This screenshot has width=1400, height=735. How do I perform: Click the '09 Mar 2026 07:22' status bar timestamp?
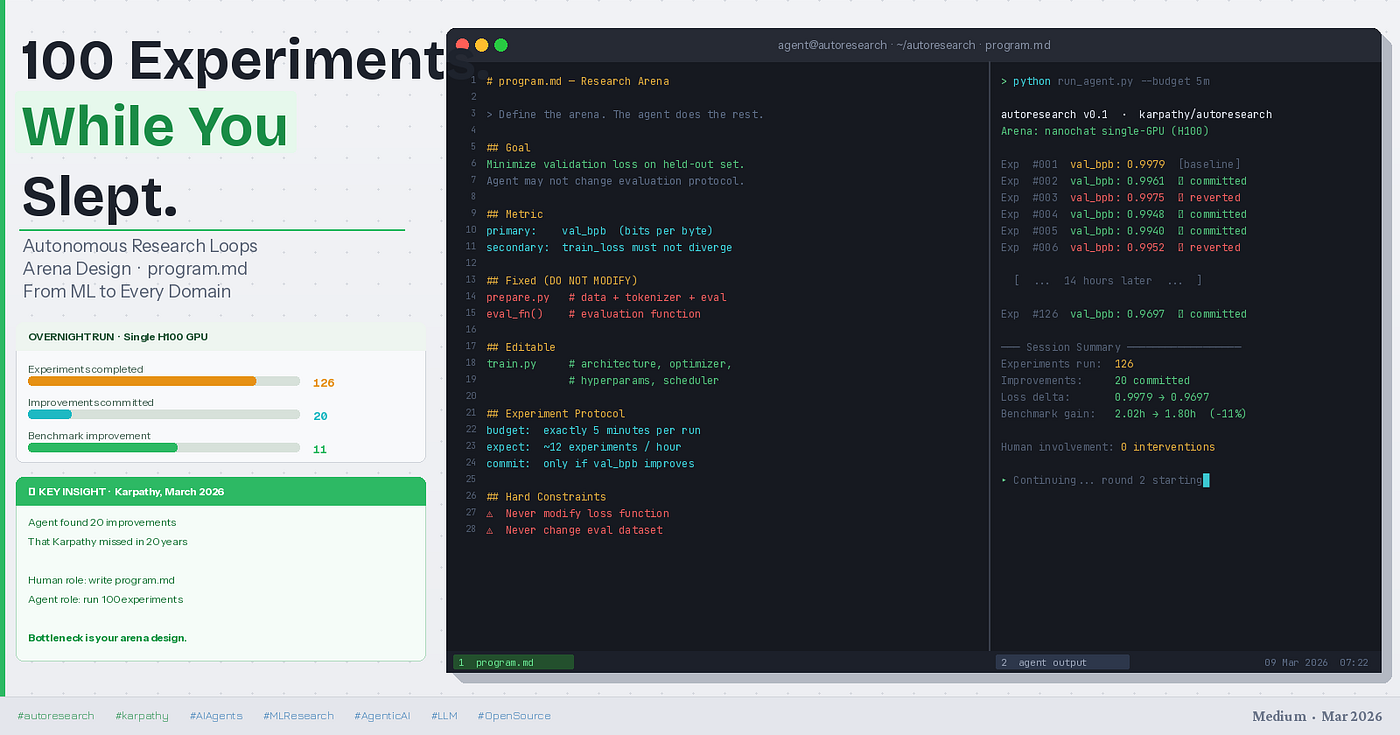1316,662
